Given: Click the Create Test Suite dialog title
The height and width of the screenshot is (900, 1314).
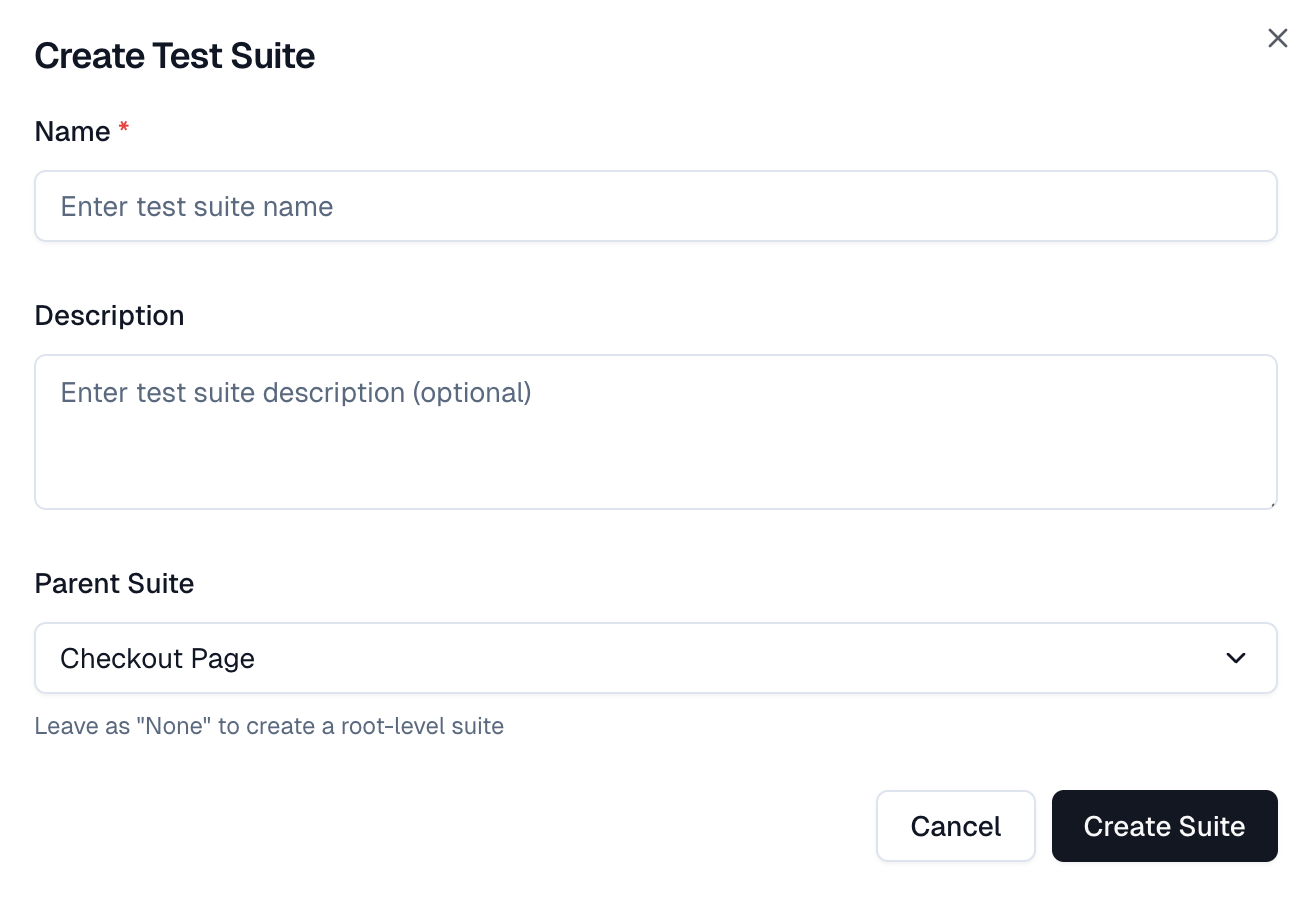Looking at the screenshot, I should tap(175, 56).
